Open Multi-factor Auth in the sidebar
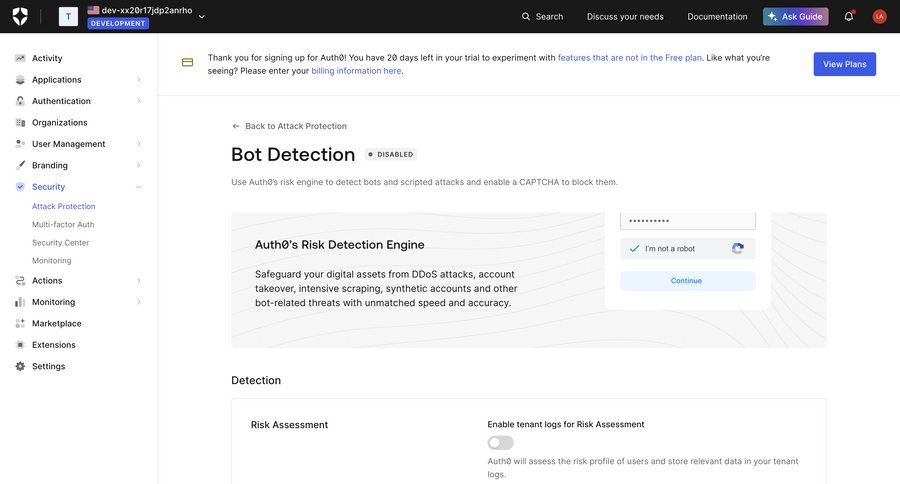This screenshot has height=484, width=900. (63, 224)
